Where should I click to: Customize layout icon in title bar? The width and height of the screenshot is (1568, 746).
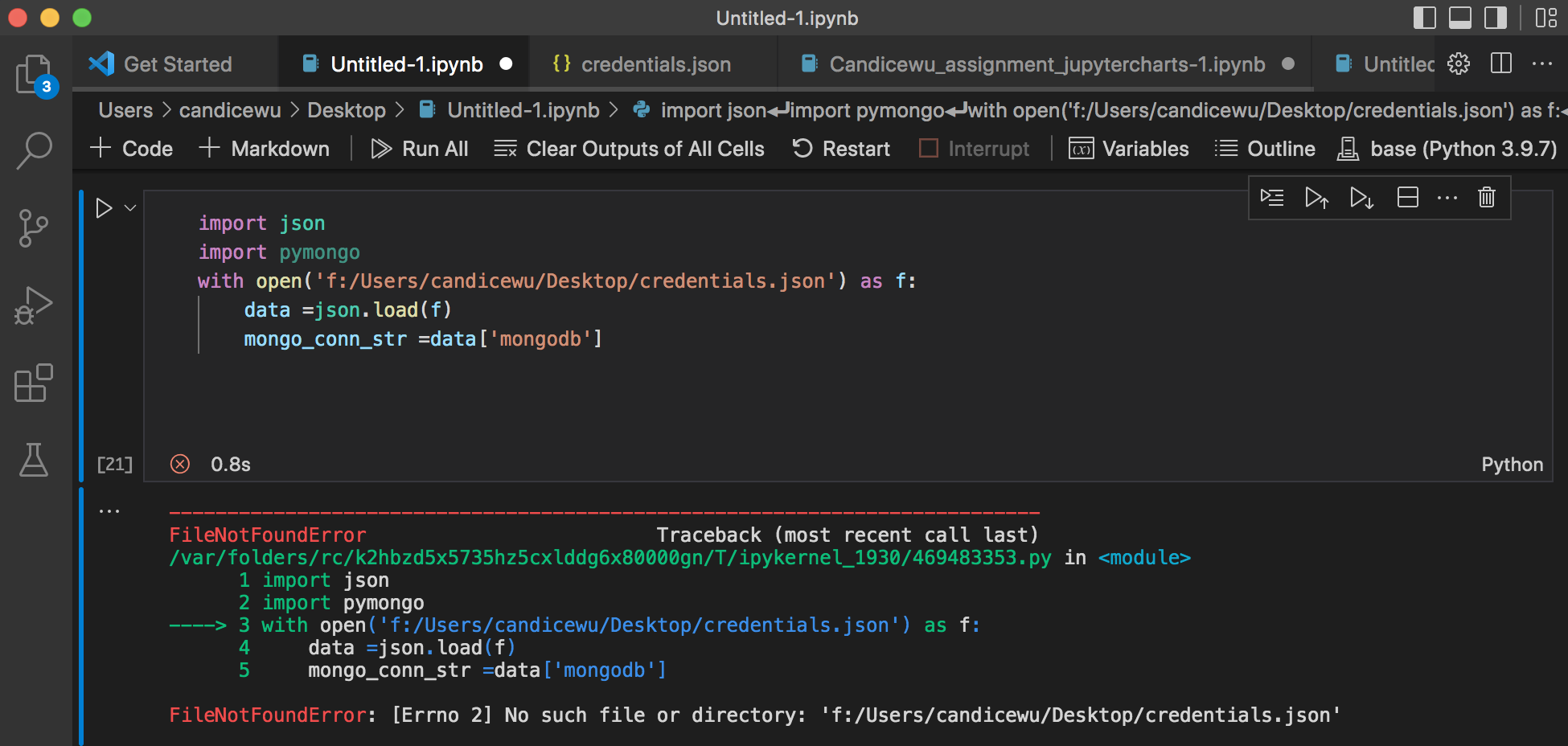point(1546,18)
